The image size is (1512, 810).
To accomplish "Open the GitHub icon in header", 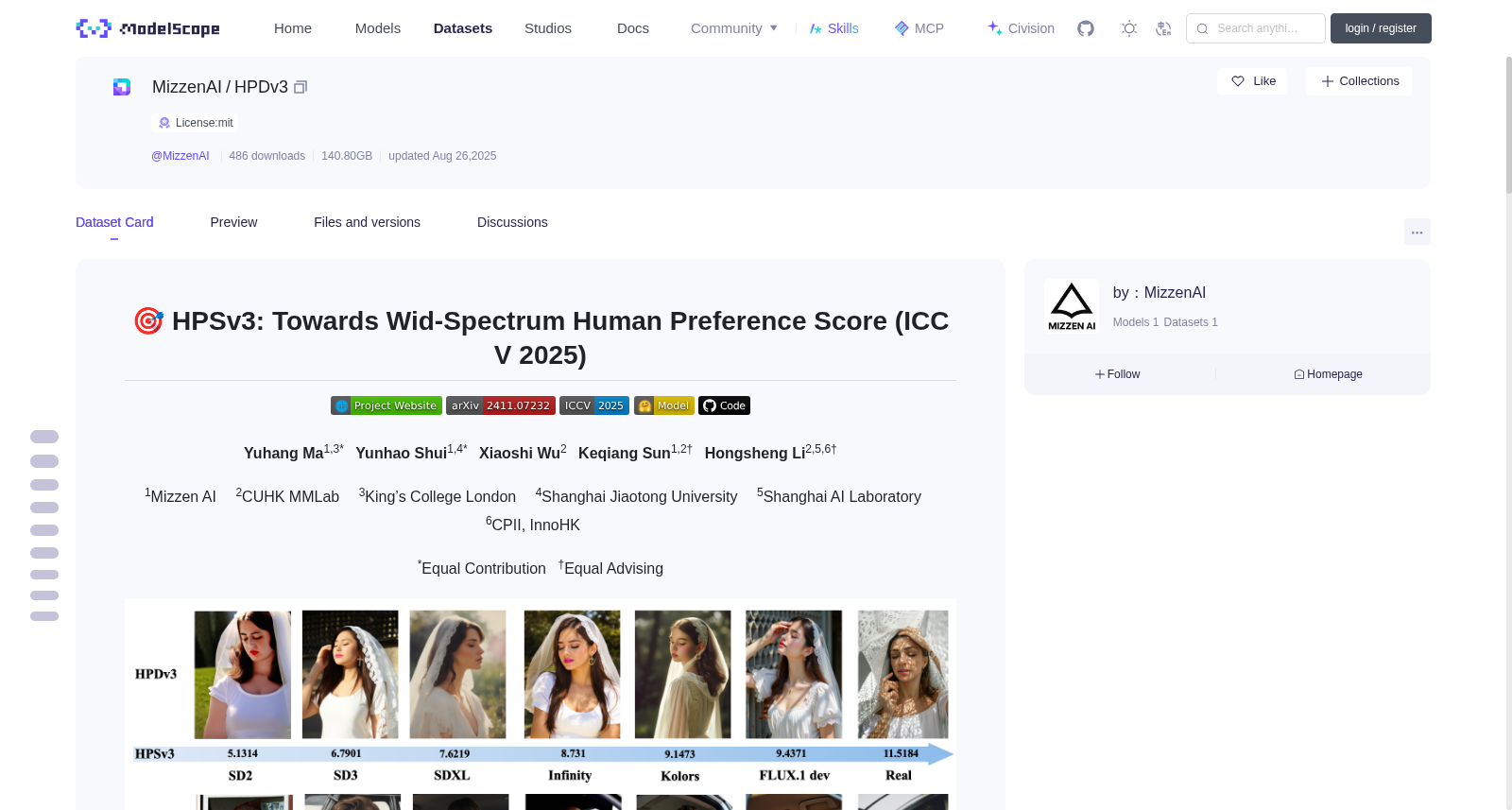I will 1086,28.
